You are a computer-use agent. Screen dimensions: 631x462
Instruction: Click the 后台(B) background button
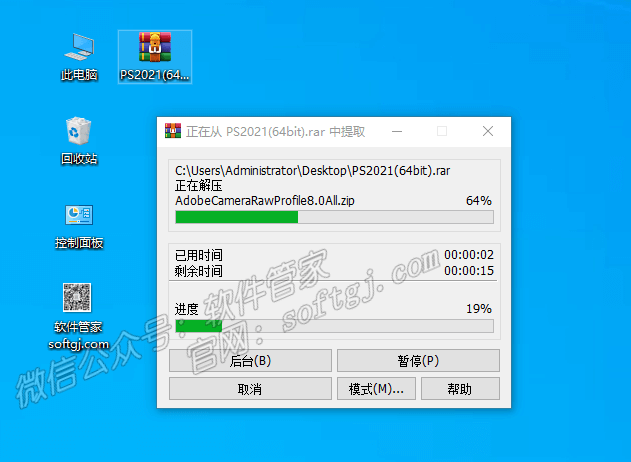[x=250, y=361]
